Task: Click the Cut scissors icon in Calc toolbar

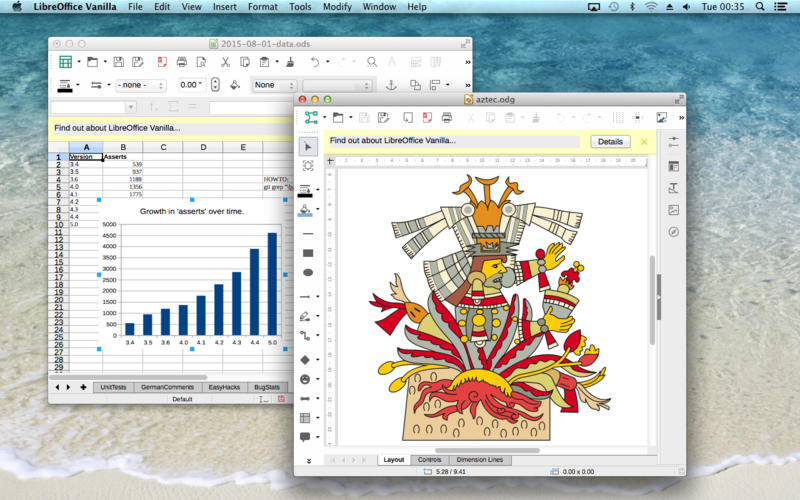Action: [x=225, y=62]
